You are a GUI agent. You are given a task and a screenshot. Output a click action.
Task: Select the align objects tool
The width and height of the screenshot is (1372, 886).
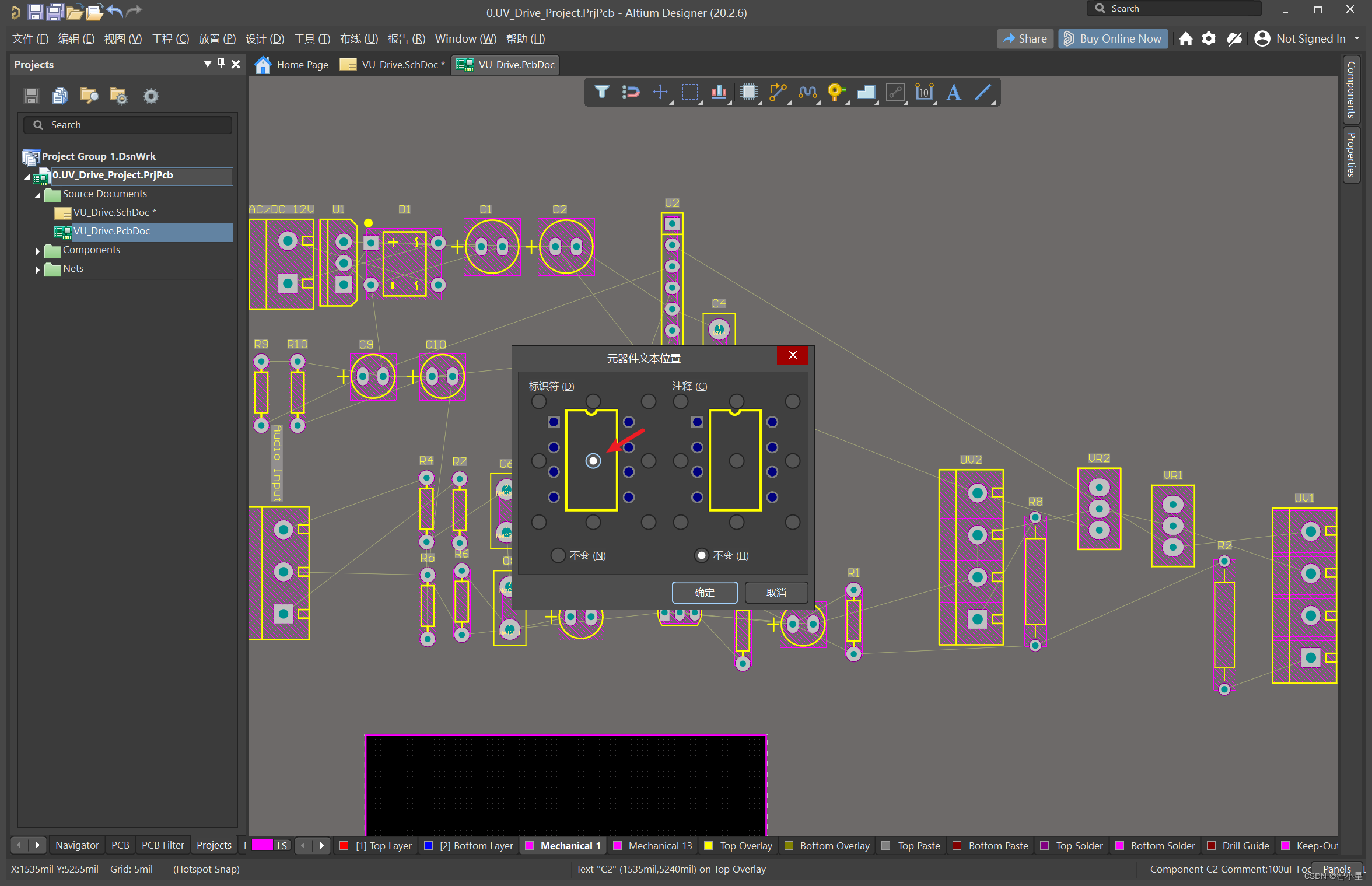tap(719, 92)
